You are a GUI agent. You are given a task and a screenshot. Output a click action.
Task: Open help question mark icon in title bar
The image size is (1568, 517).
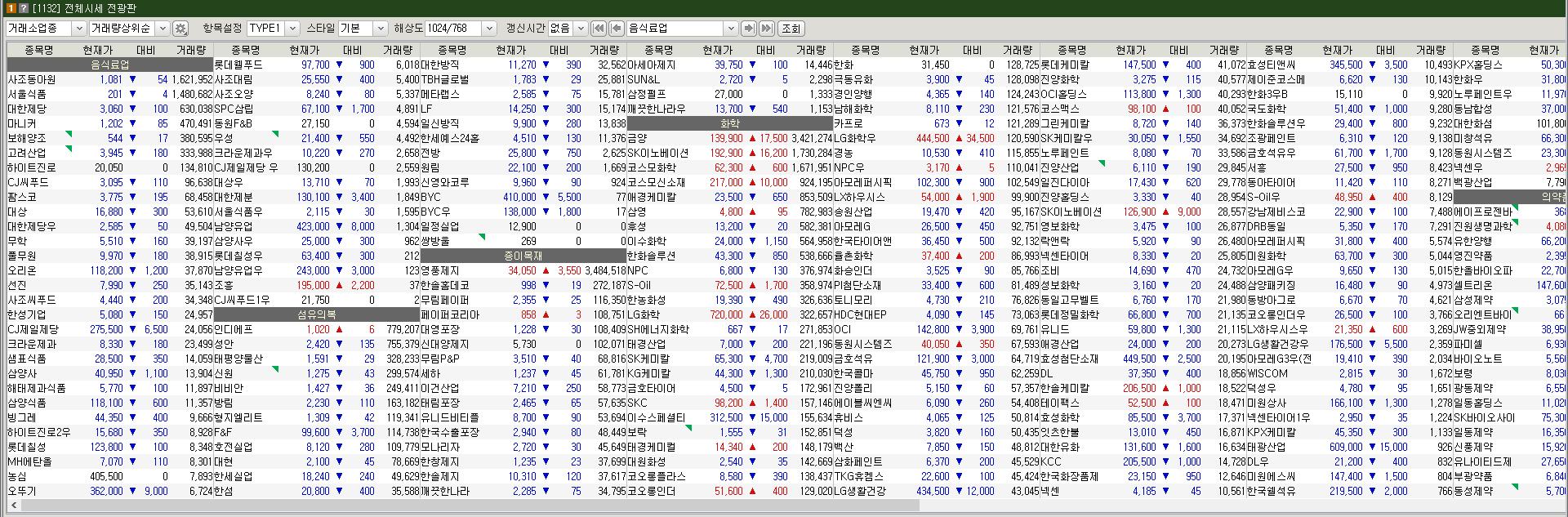[23, 7]
